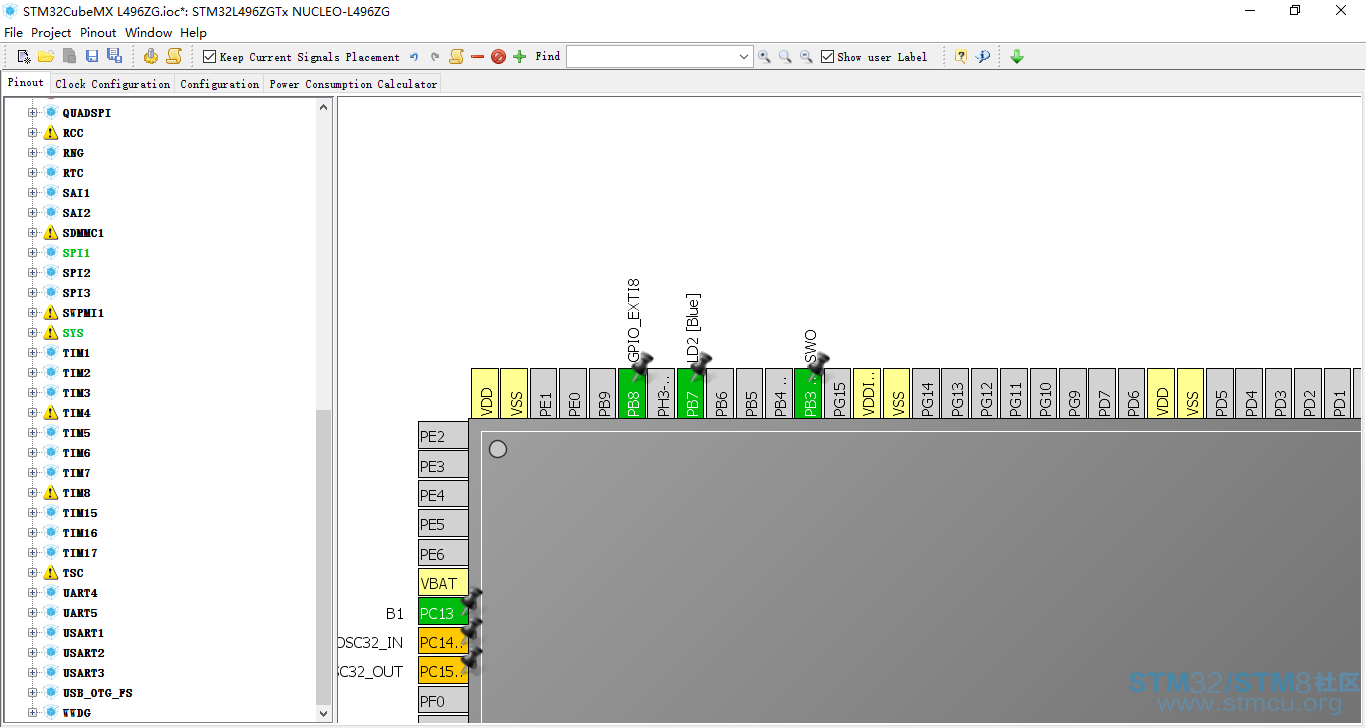Expand the USB_OTG_FS tree node
The image size is (1366, 728).
[x=33, y=693]
